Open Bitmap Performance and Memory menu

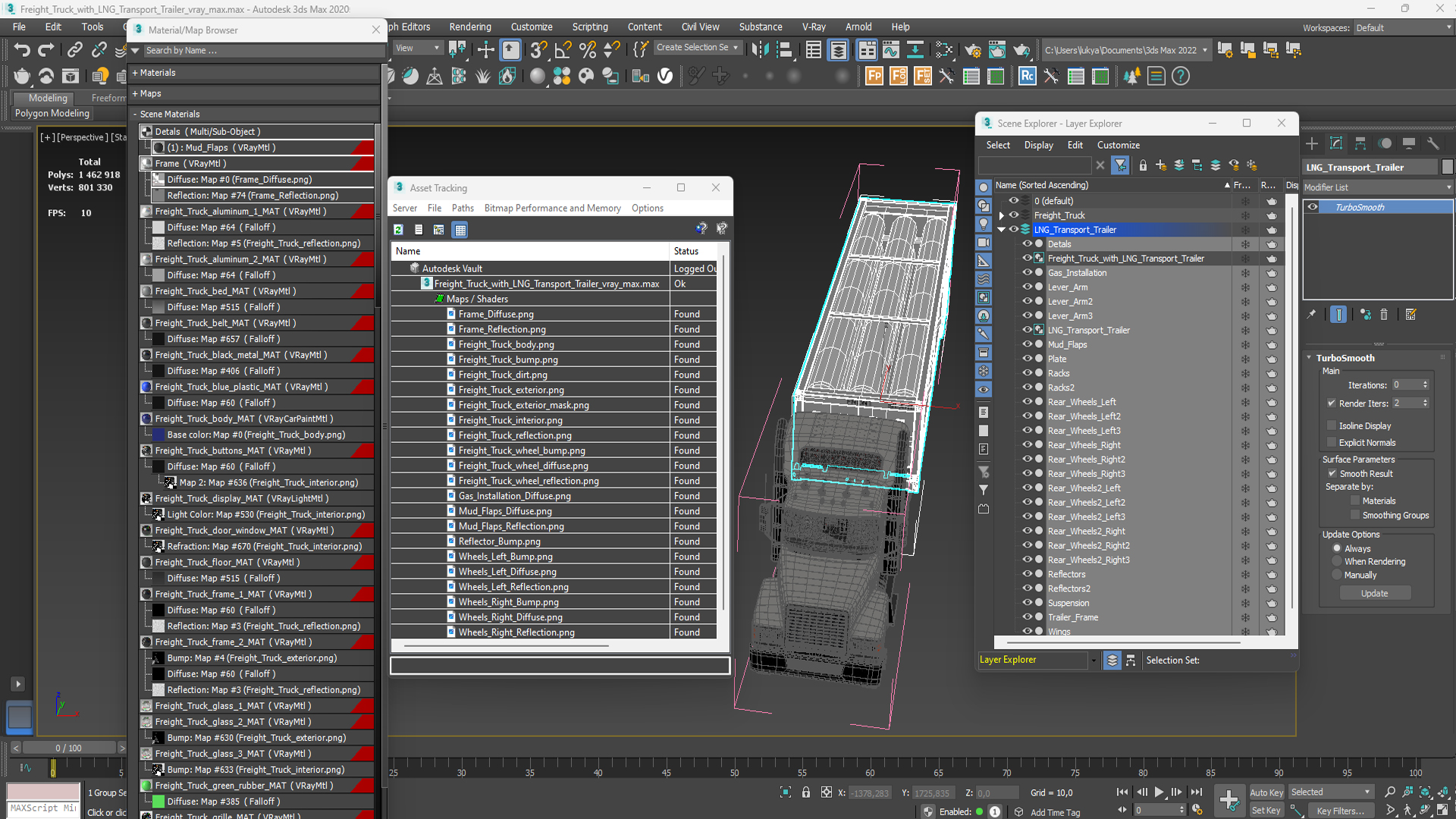(x=552, y=208)
